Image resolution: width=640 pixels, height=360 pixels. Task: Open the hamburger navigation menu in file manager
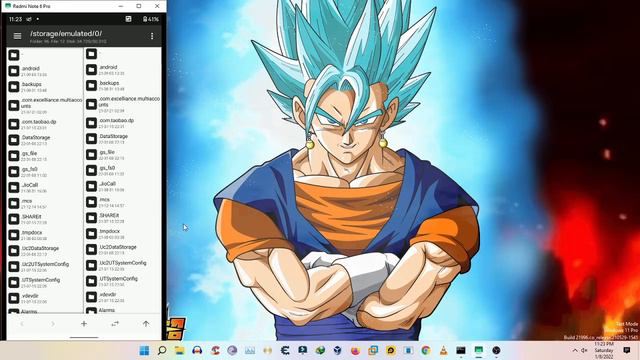coord(17,36)
